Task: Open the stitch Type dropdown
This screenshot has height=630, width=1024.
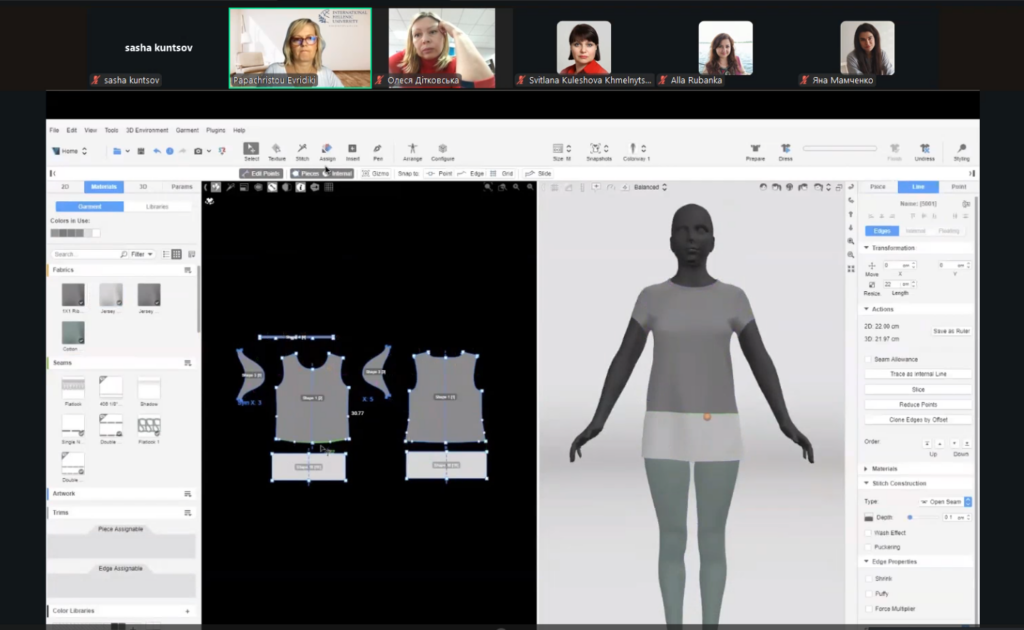Action: click(x=945, y=501)
